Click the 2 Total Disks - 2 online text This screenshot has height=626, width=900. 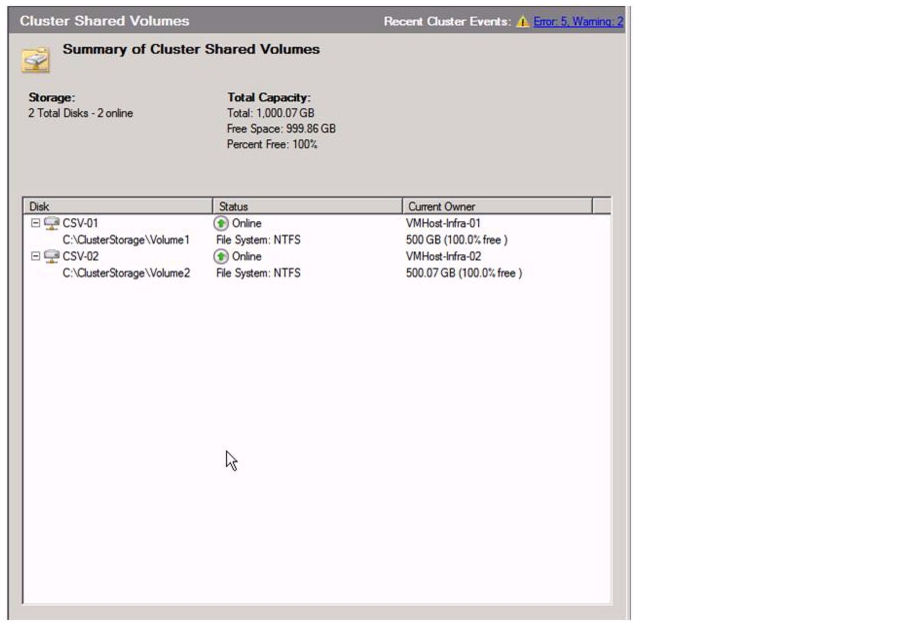[x=80, y=113]
